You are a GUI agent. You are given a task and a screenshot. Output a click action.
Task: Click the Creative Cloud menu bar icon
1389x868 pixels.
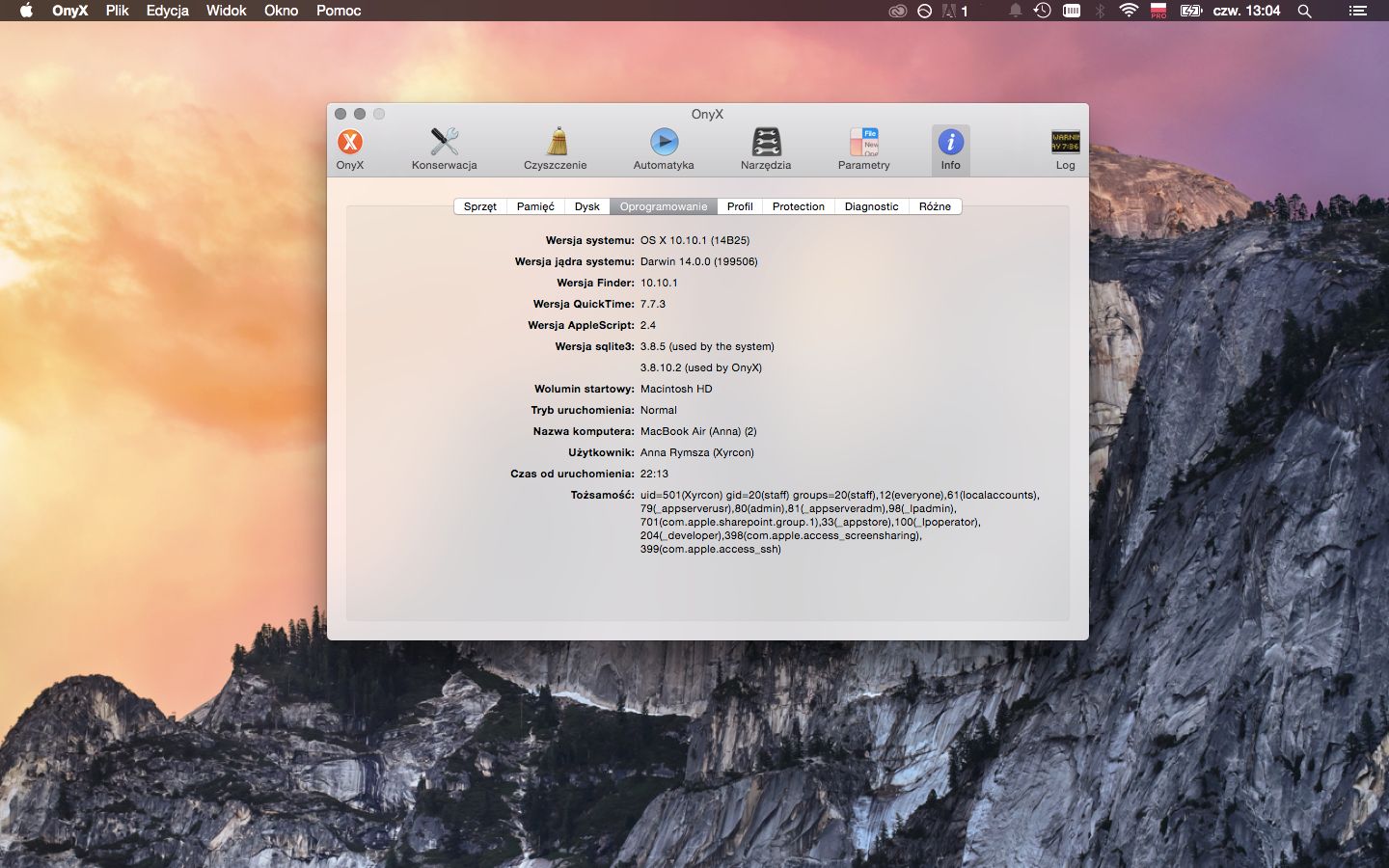pyautogui.click(x=897, y=11)
